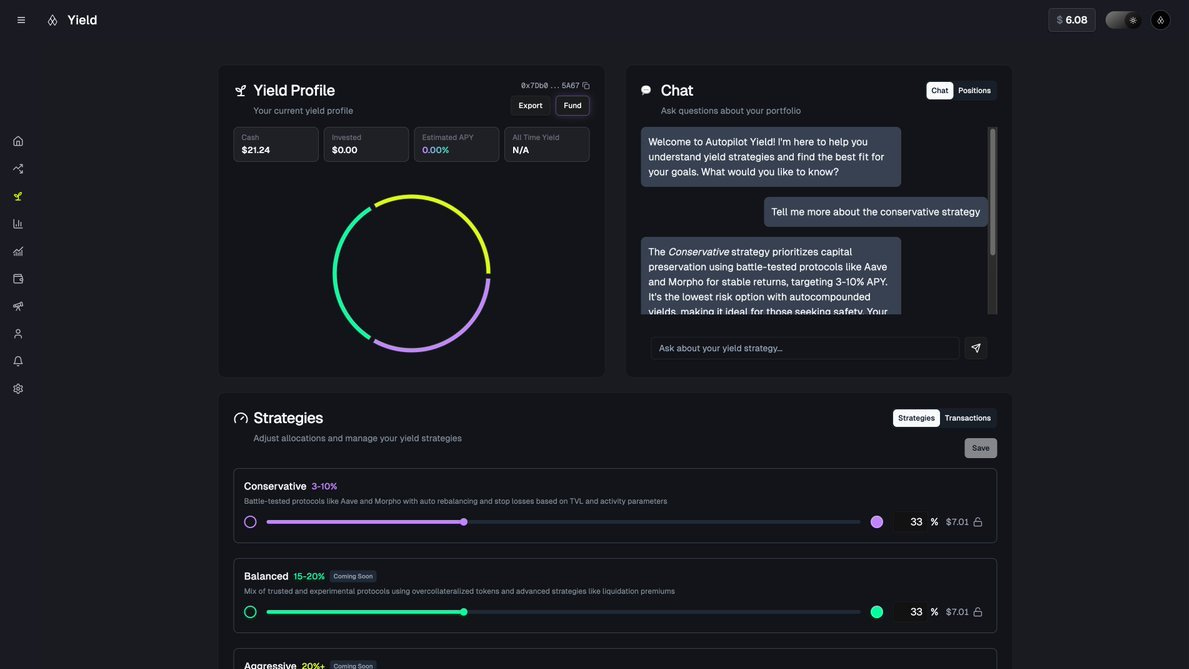Screen dimensions: 1189x669
Task: Click the allocation donut chart
Action: tap(412, 273)
